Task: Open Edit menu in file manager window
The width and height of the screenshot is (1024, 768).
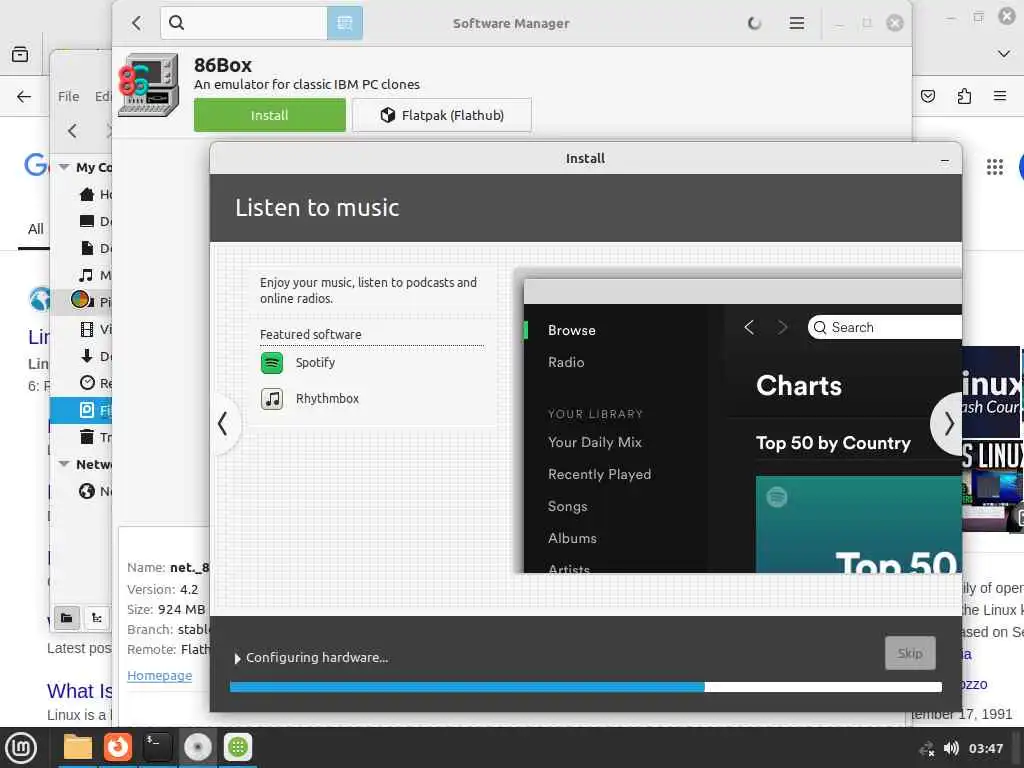Action: click(x=103, y=97)
